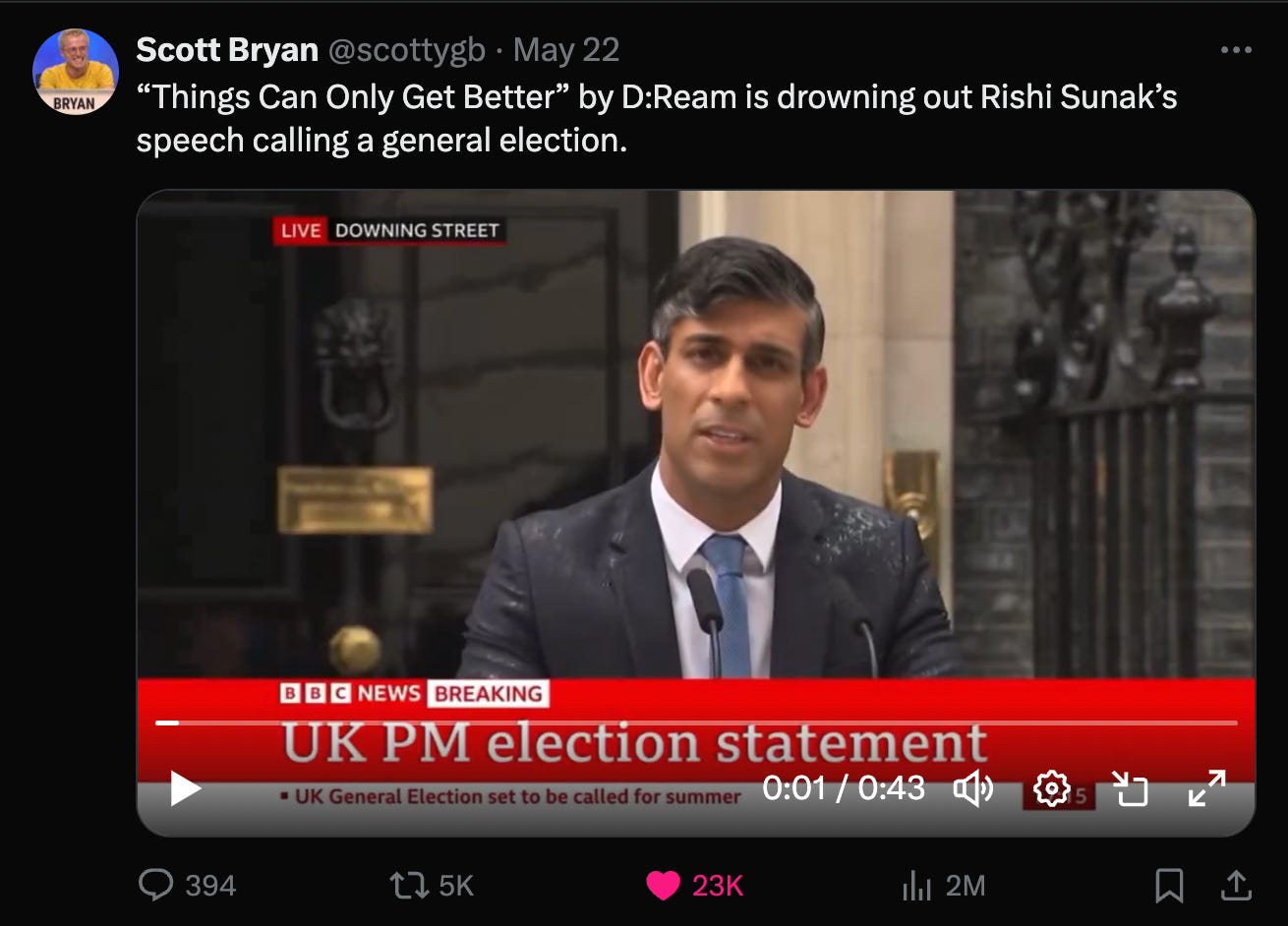Image resolution: width=1288 pixels, height=926 pixels.
Task: Open video settings gear icon
Action: pos(1051,788)
